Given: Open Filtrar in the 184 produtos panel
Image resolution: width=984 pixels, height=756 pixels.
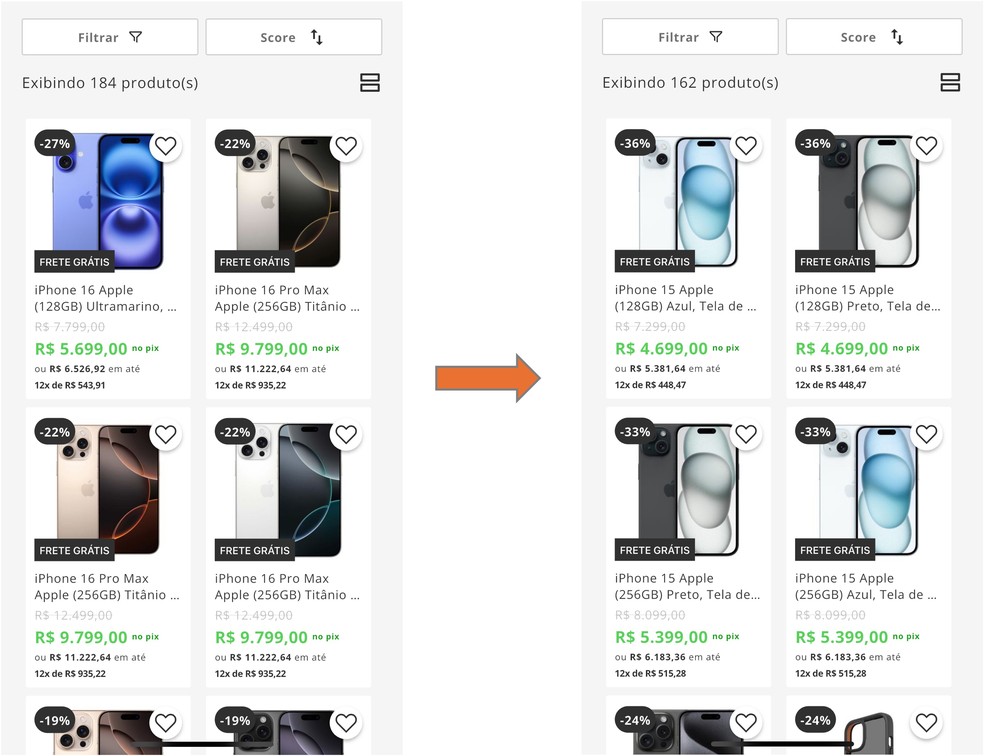Looking at the screenshot, I should (x=110, y=37).
